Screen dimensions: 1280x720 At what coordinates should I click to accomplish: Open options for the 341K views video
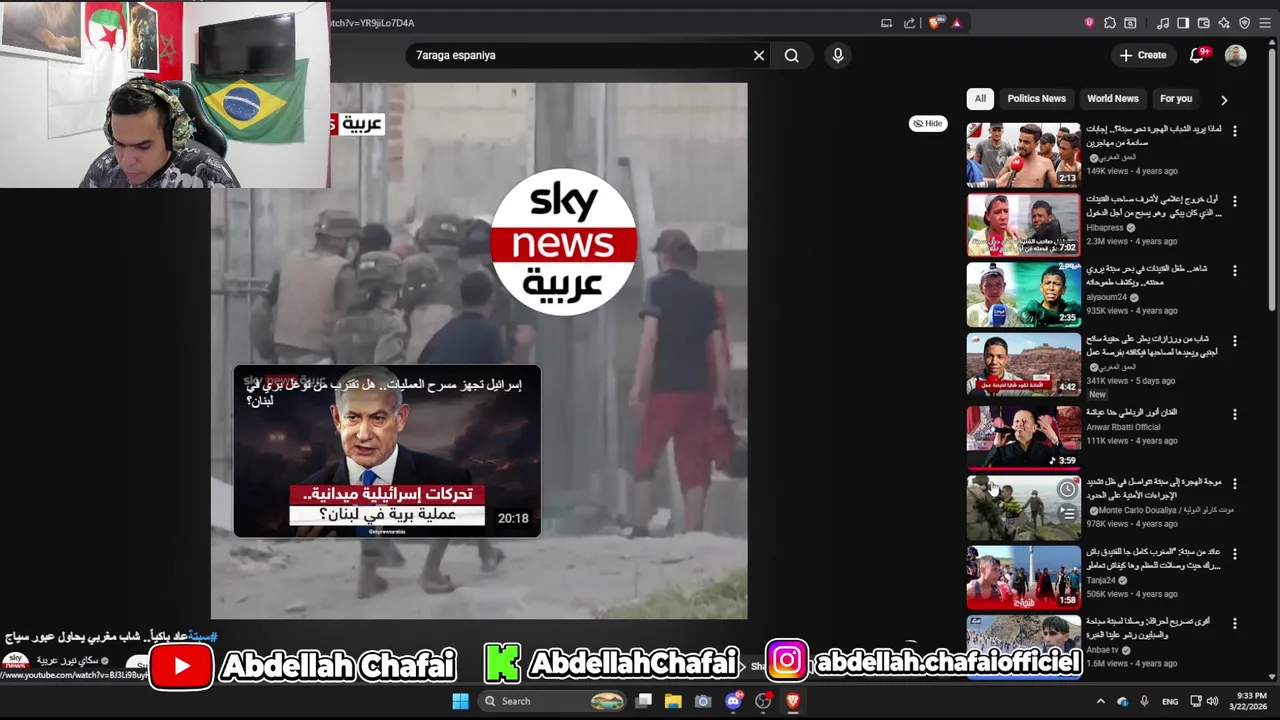coord(1234,341)
